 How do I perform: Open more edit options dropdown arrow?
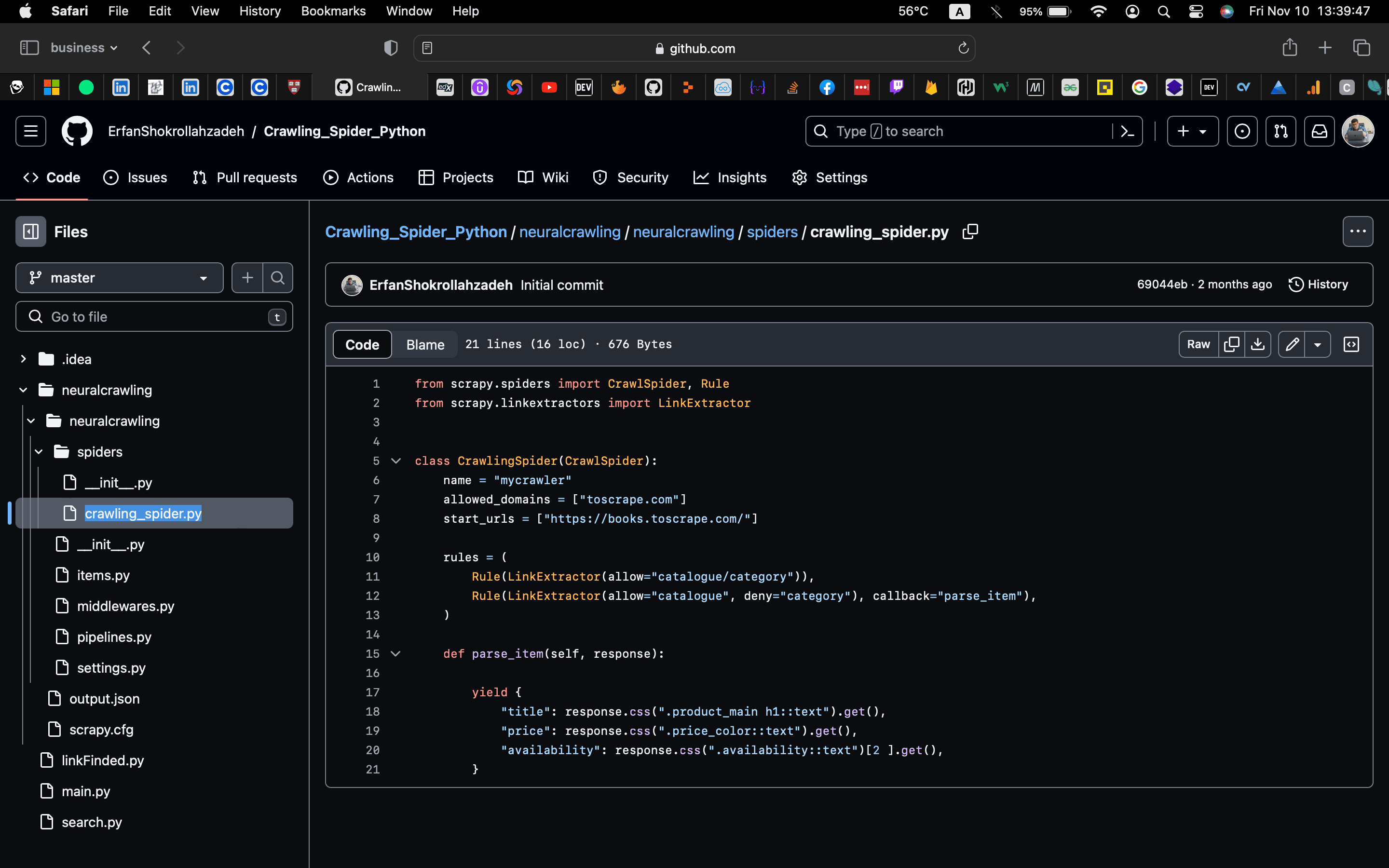pyautogui.click(x=1317, y=344)
